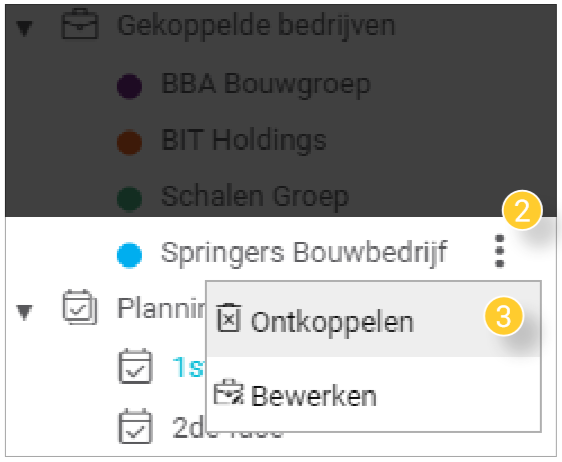Open the three-dot menu for Springers Bouwbedrijf
Image resolution: width=562 pixels, height=462 pixels.
(499, 251)
